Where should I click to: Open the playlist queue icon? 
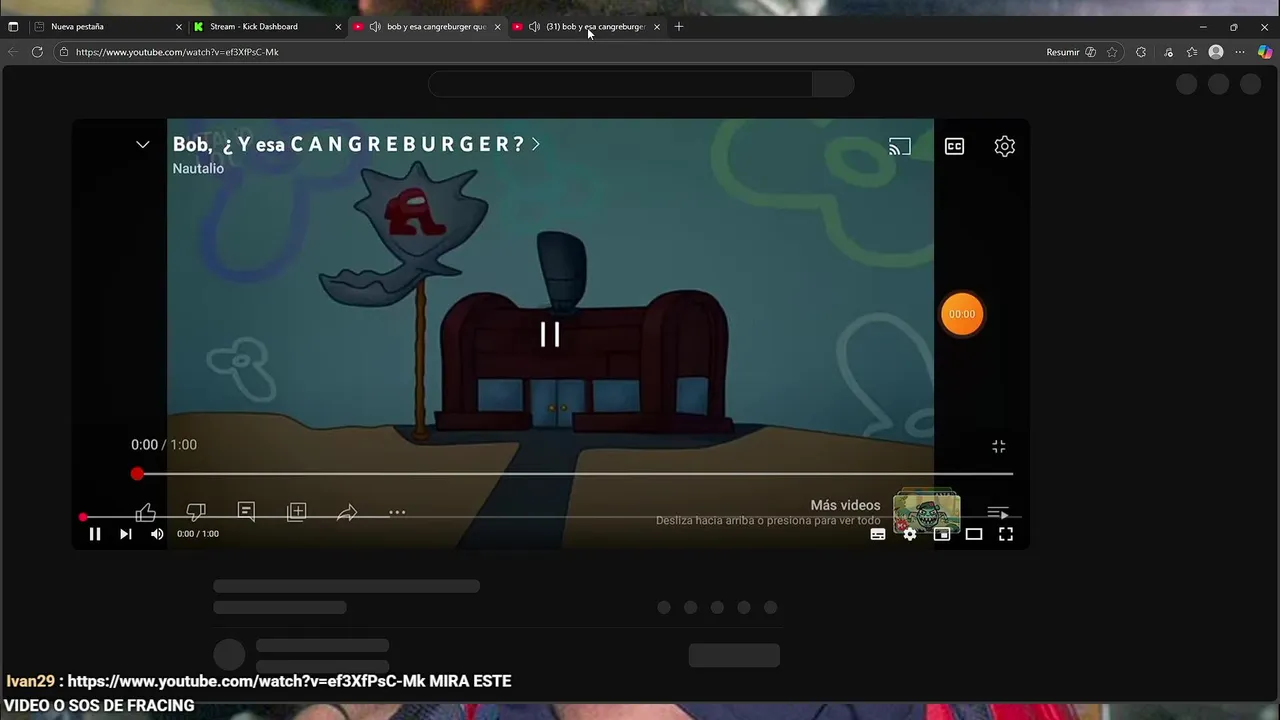[997, 513]
